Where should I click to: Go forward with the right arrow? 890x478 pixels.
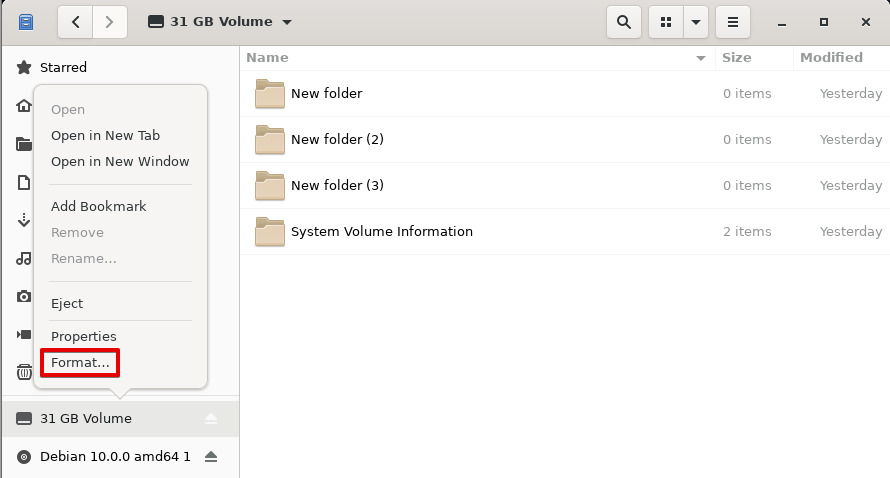tap(109, 22)
